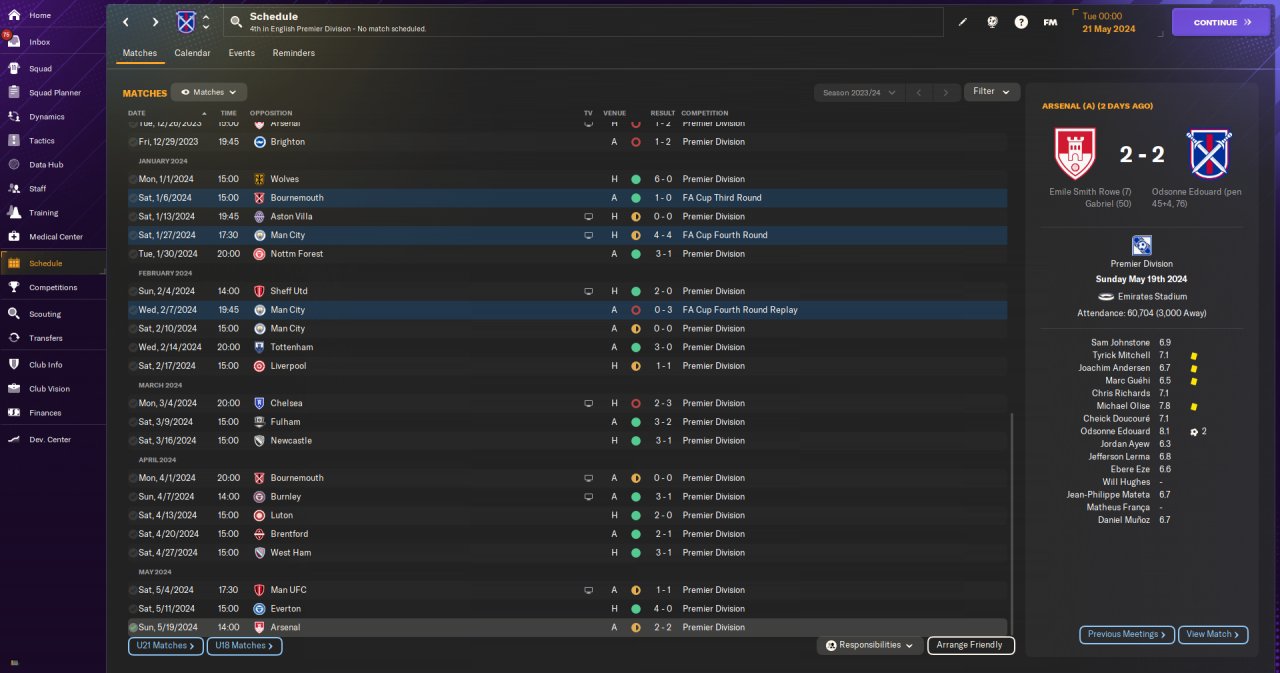This screenshot has width=1280, height=673.
Task: Open the Competitions trophy icon
Action: pos(14,287)
